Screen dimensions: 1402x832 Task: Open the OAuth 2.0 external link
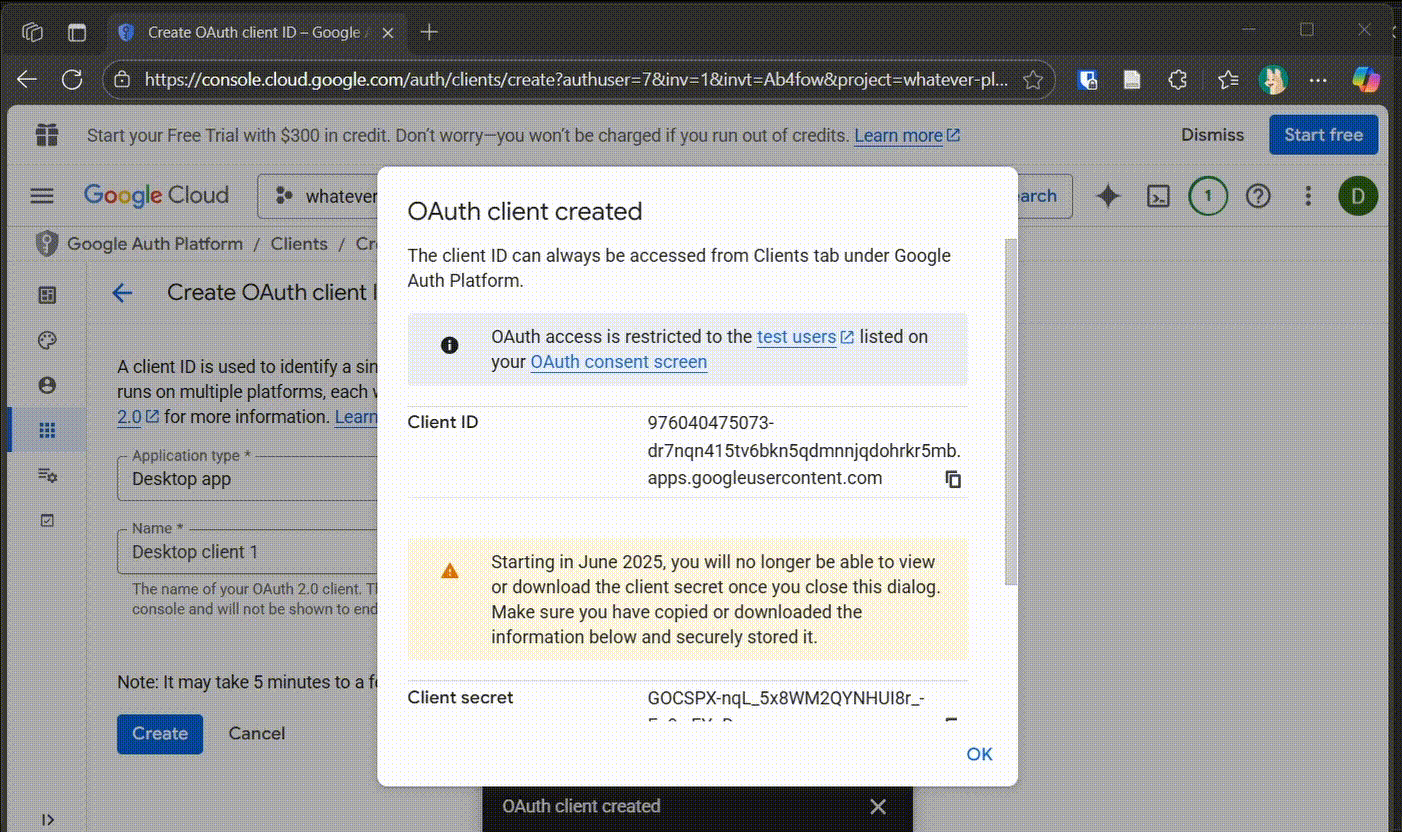[x=138, y=417]
